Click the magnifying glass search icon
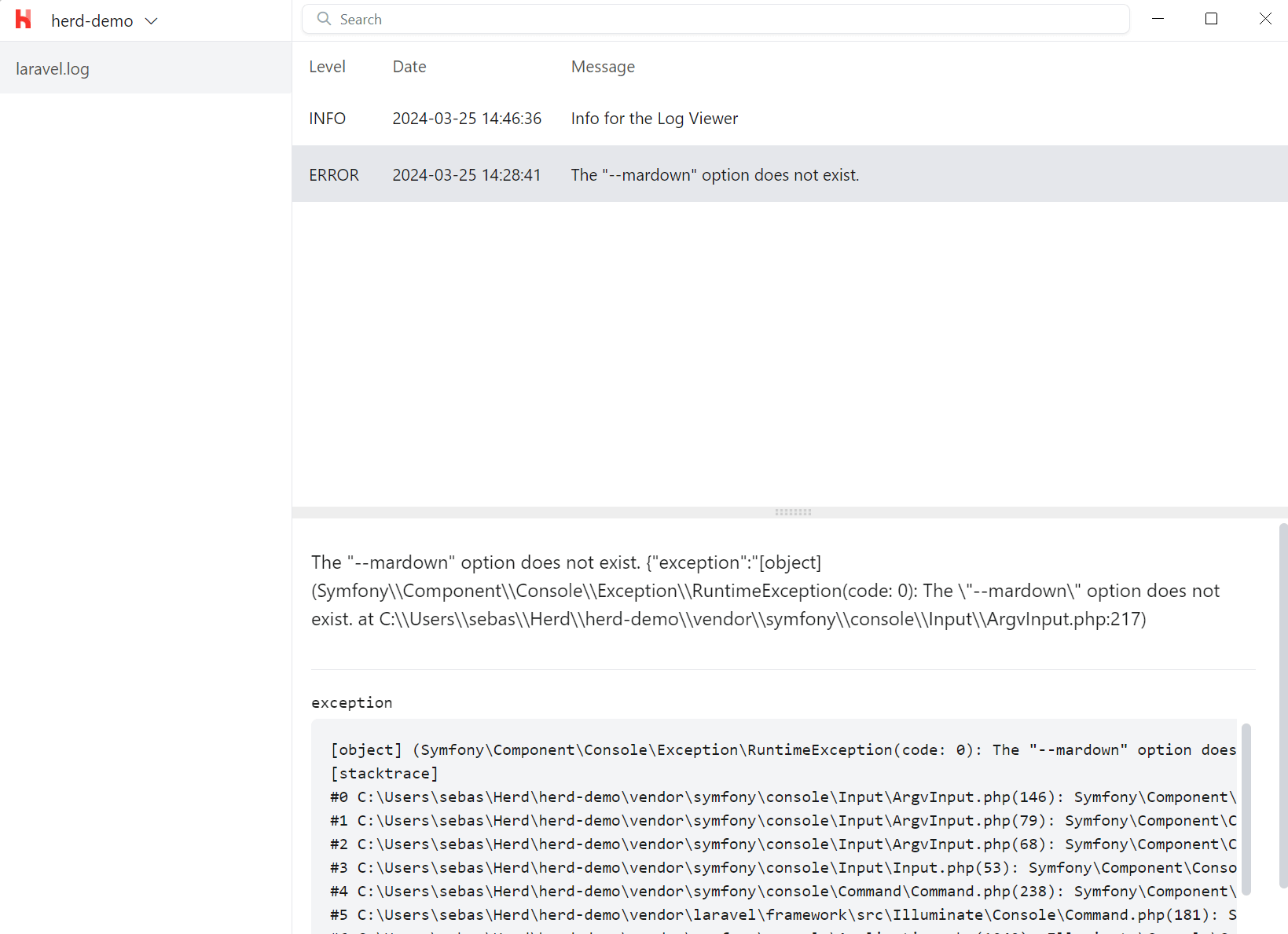1288x934 pixels. click(322, 19)
